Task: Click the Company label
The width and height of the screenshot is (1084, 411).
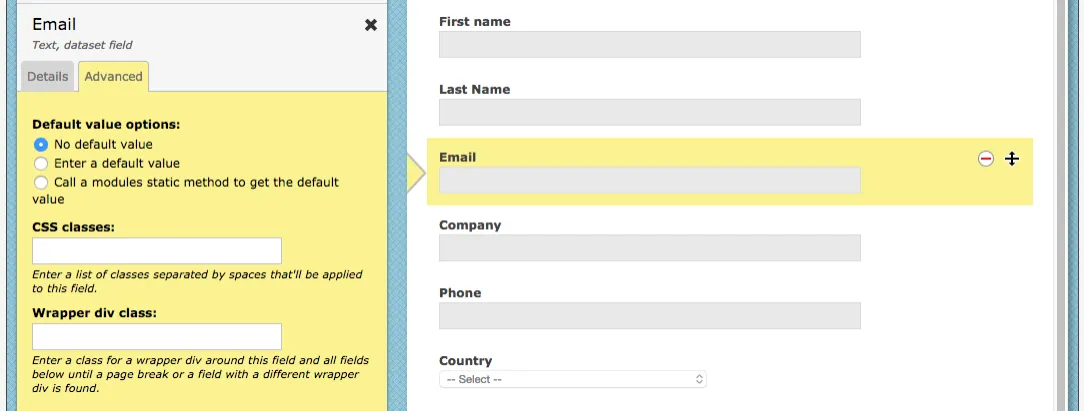Action: [x=470, y=225]
